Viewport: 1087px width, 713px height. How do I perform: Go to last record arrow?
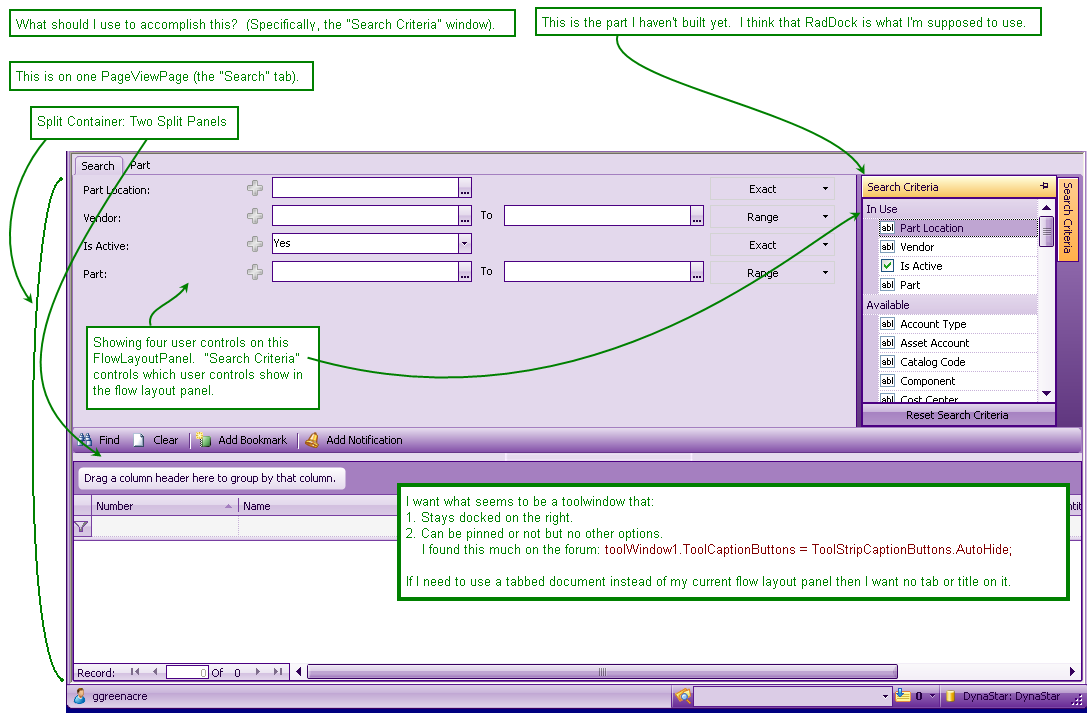(x=277, y=671)
